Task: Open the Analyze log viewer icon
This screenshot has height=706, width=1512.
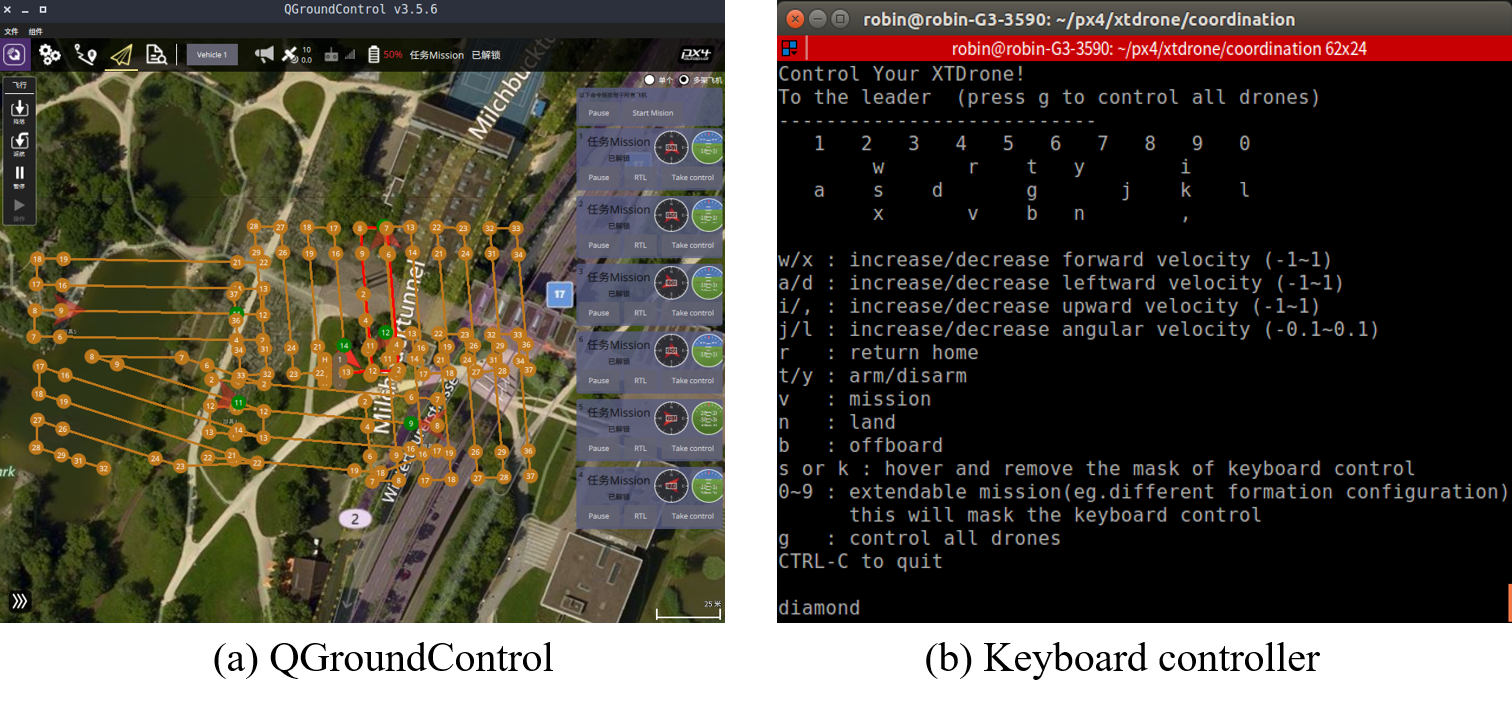Action: [156, 55]
